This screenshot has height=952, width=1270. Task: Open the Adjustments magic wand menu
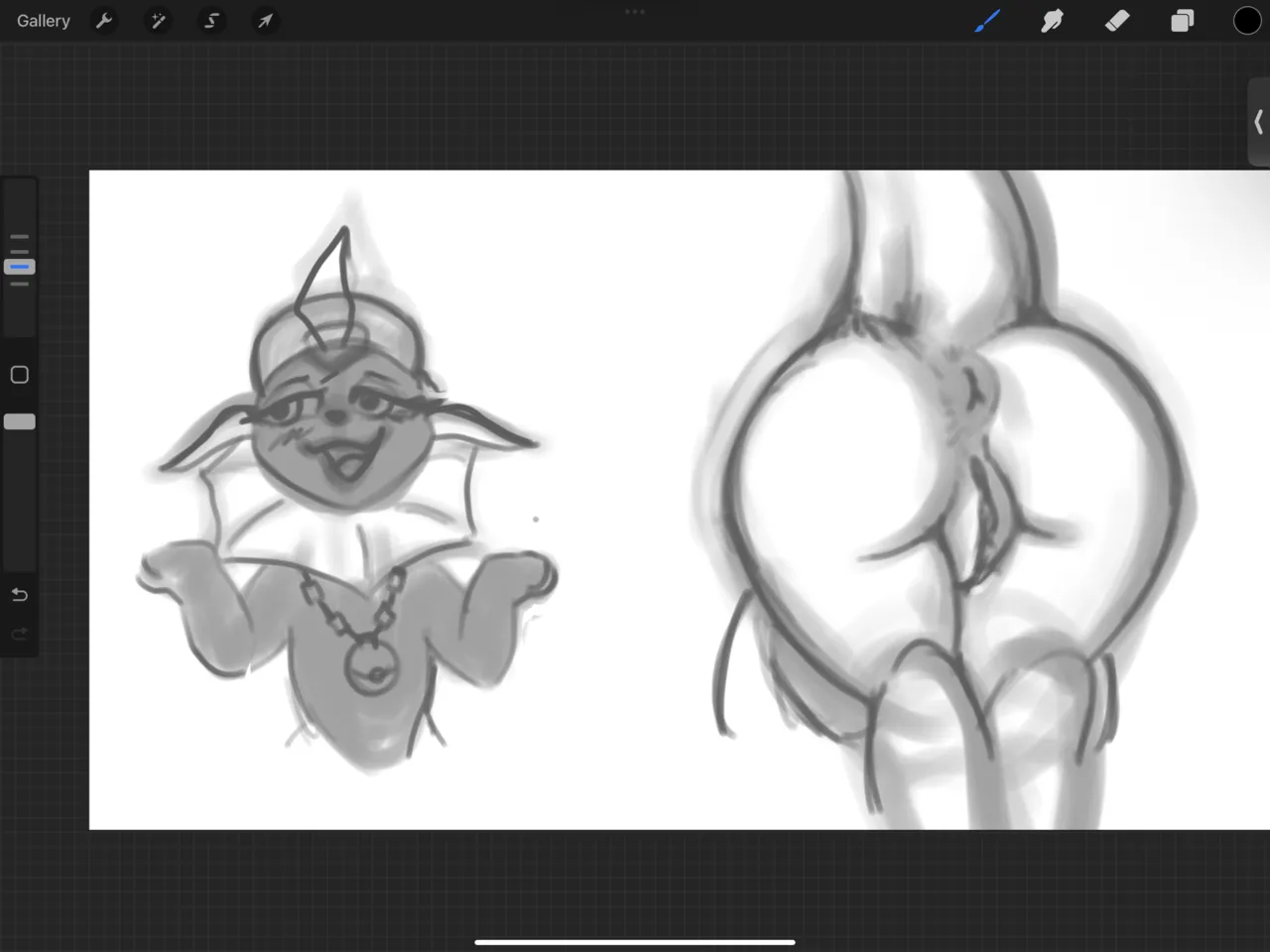158,21
